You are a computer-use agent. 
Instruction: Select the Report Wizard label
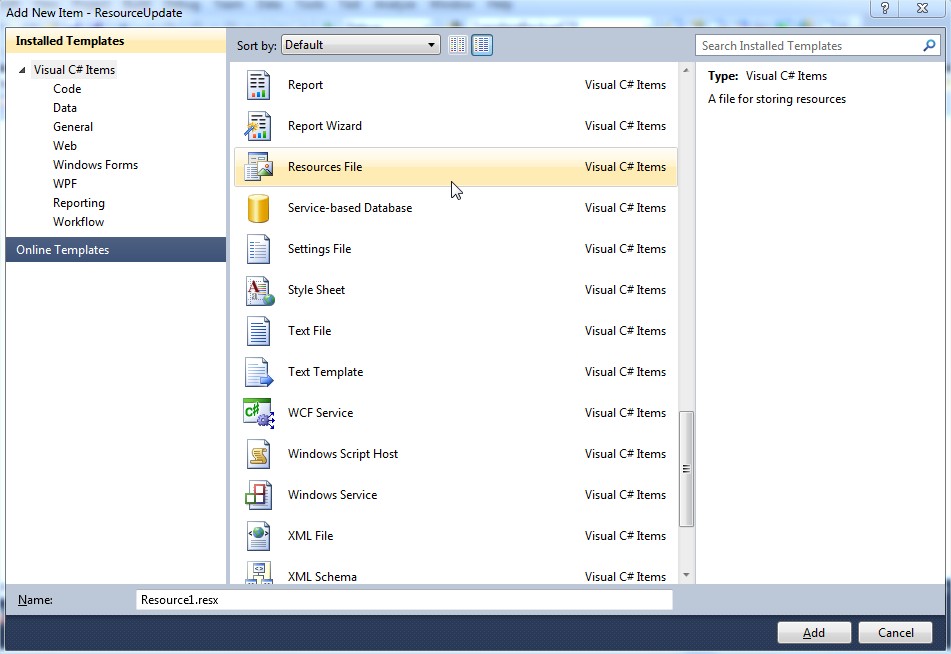324,126
